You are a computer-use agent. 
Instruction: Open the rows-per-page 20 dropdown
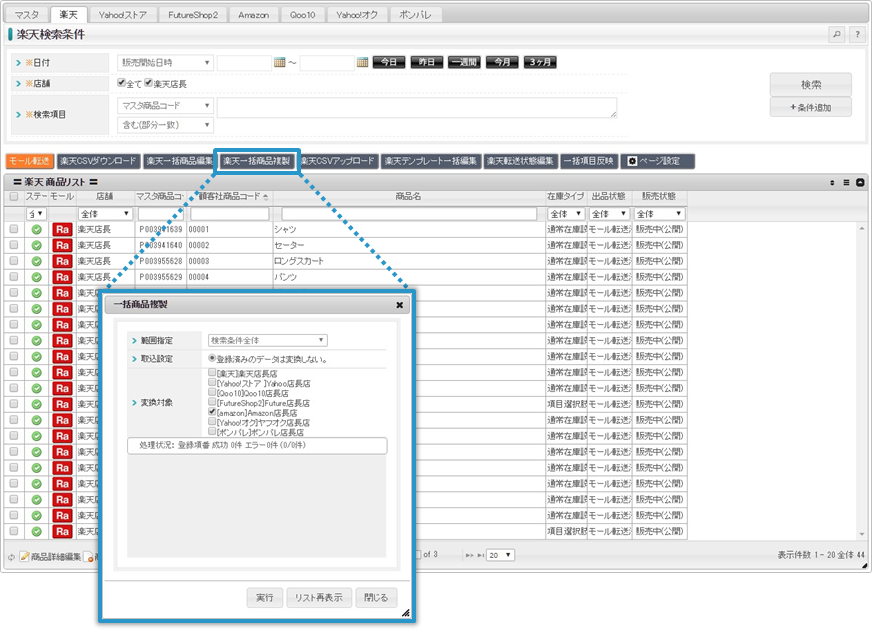[x=500, y=555]
